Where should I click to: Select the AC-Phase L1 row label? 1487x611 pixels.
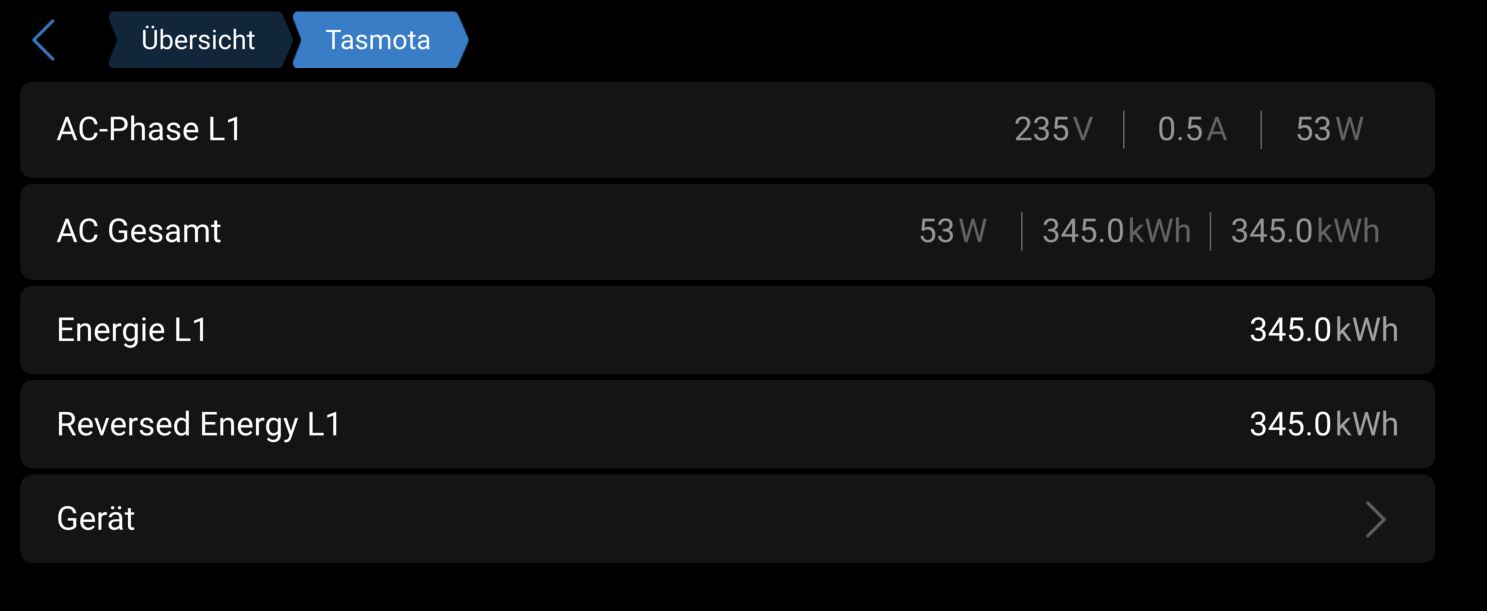click(x=149, y=130)
